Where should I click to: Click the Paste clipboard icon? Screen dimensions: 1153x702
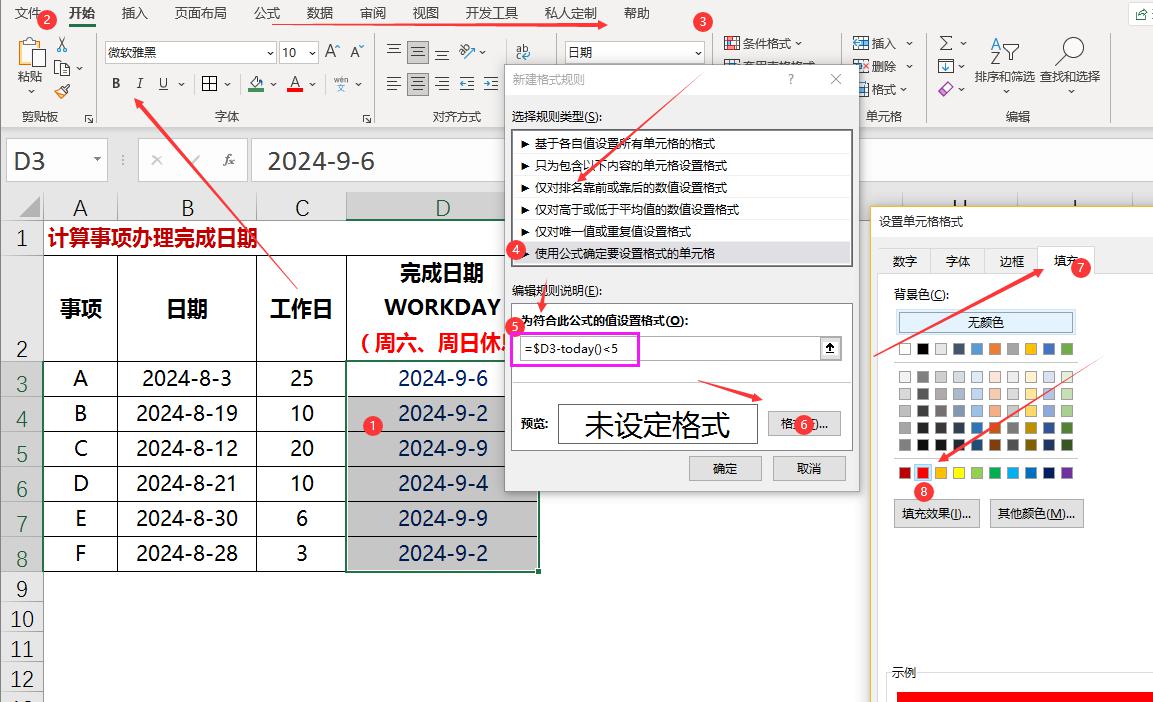[31, 53]
